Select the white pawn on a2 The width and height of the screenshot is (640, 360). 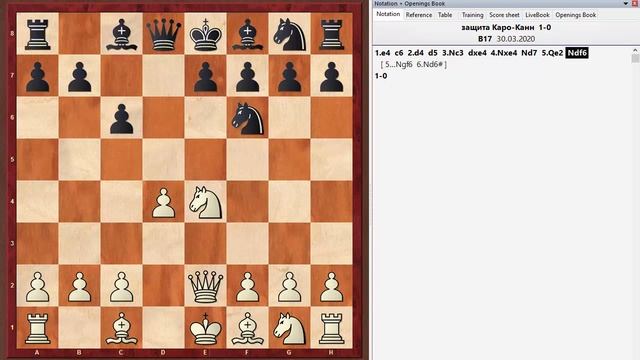[x=37, y=286]
